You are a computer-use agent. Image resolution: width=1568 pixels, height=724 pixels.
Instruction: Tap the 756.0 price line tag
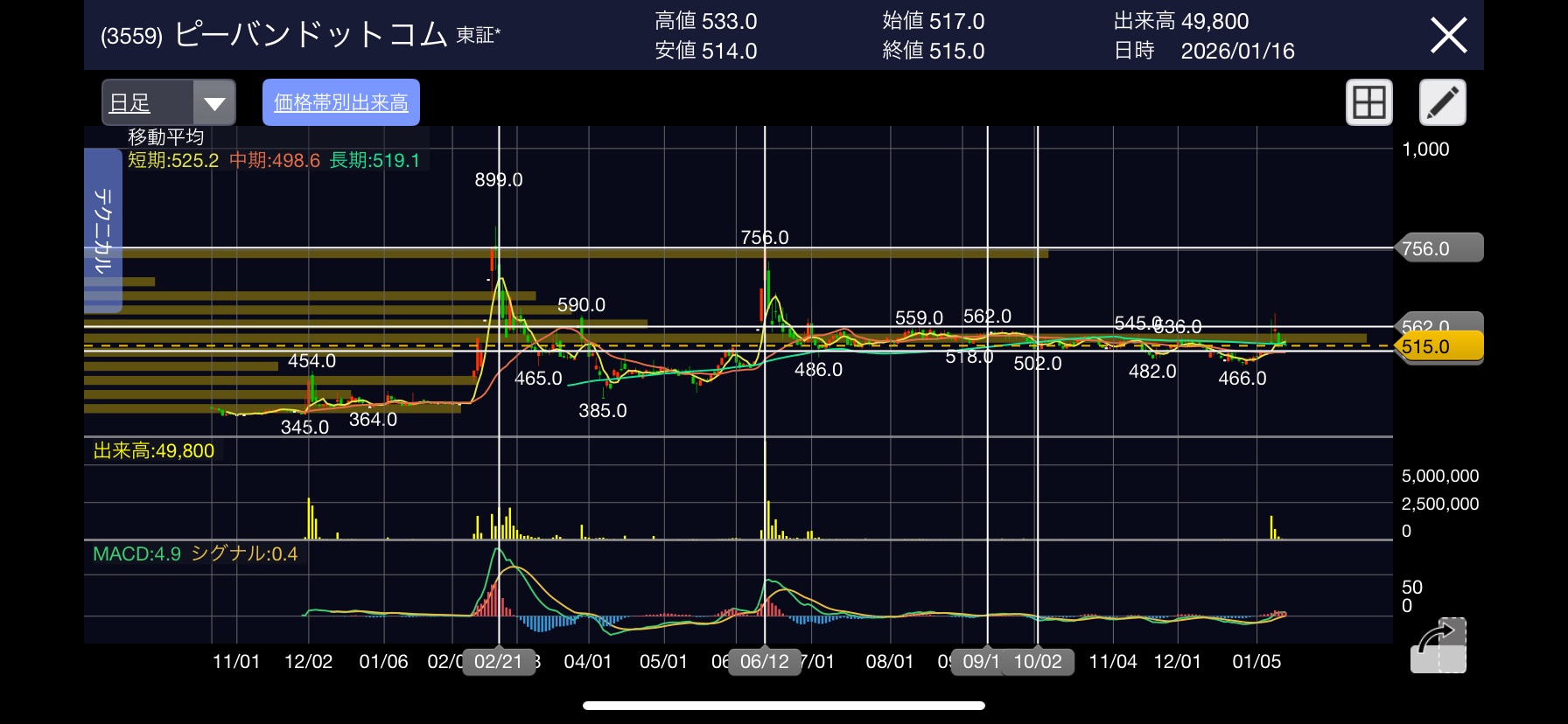(1438, 248)
